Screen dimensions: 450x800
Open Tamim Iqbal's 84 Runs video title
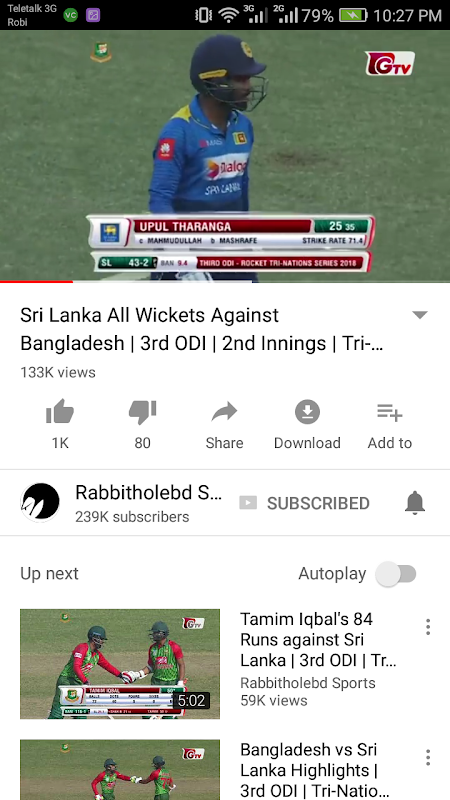(x=318, y=640)
